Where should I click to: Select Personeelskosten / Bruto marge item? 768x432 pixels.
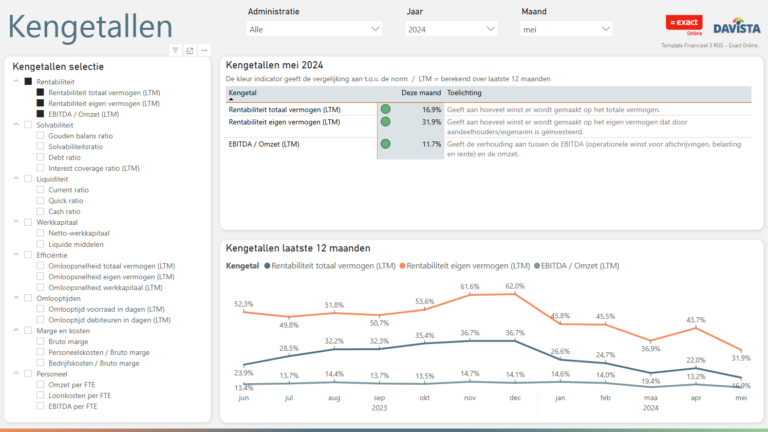[x=99, y=352]
